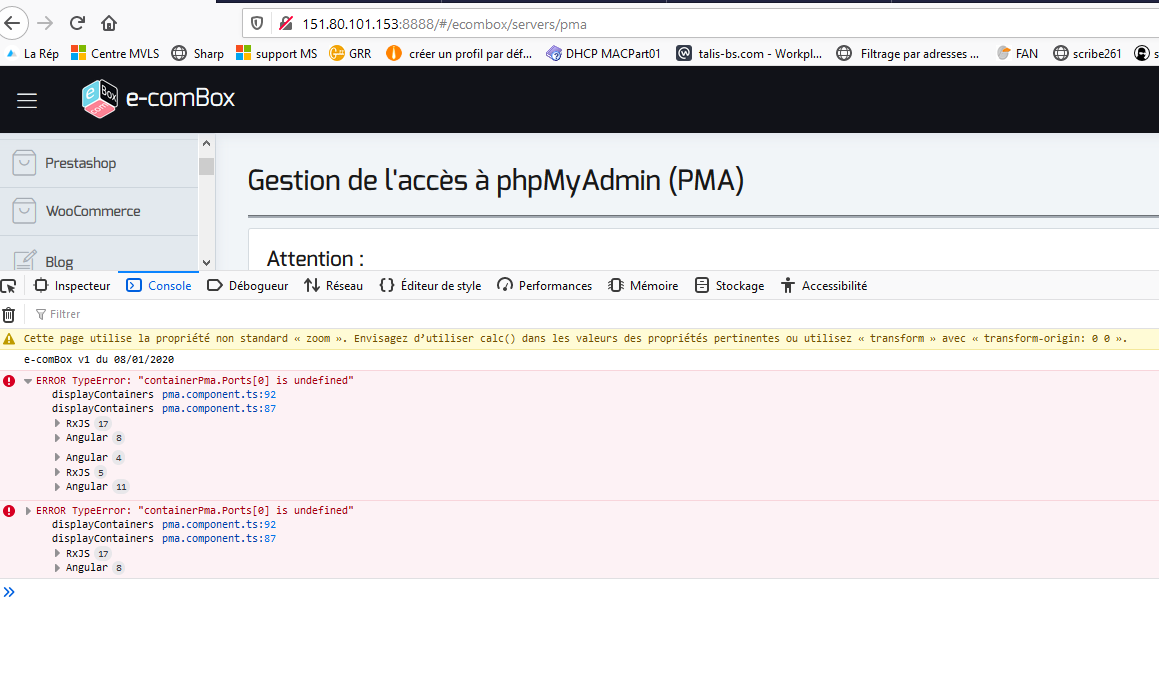Go back with the browser back arrow
The width and height of the screenshot is (1159, 678).
pos(12,23)
